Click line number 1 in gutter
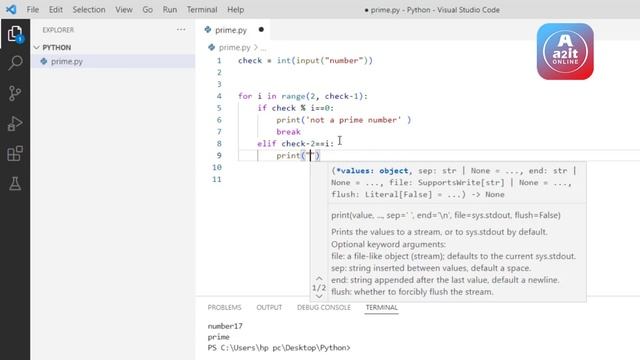640x360 pixels. (219, 60)
